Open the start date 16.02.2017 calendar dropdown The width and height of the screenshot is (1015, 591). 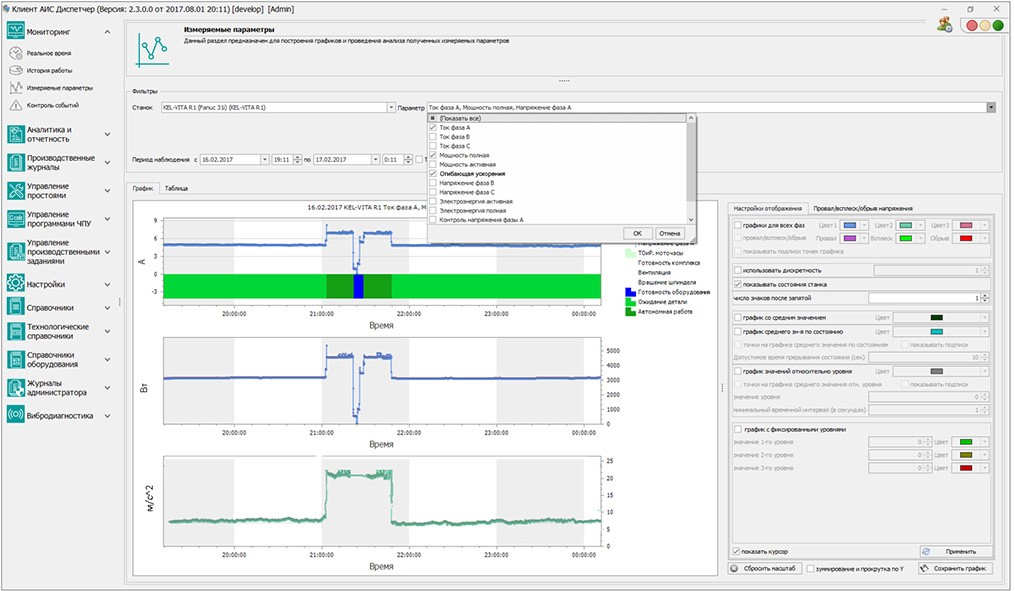(264, 159)
